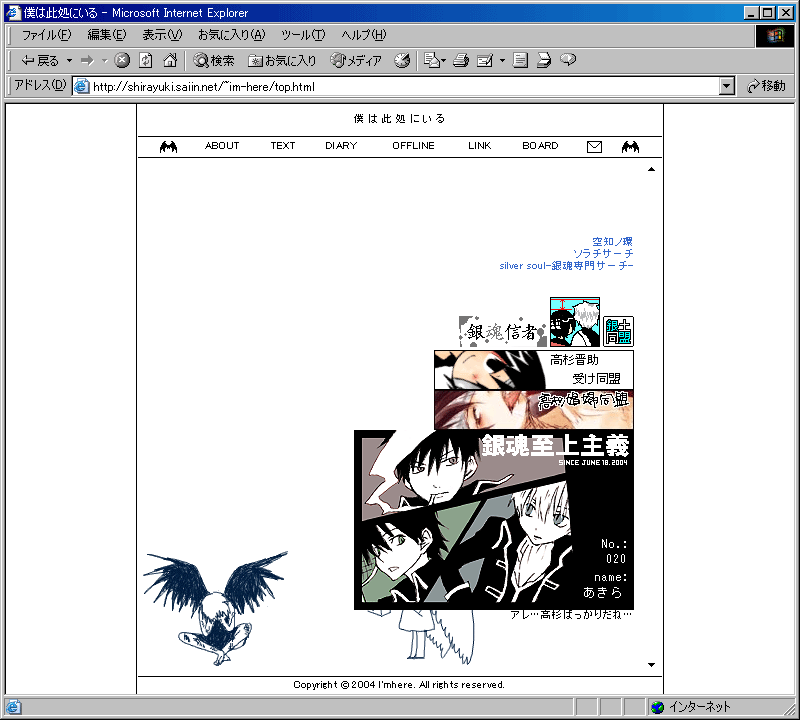Click the インターネット zone status indicator
Image resolution: width=800 pixels, height=720 pixels.
[691, 707]
